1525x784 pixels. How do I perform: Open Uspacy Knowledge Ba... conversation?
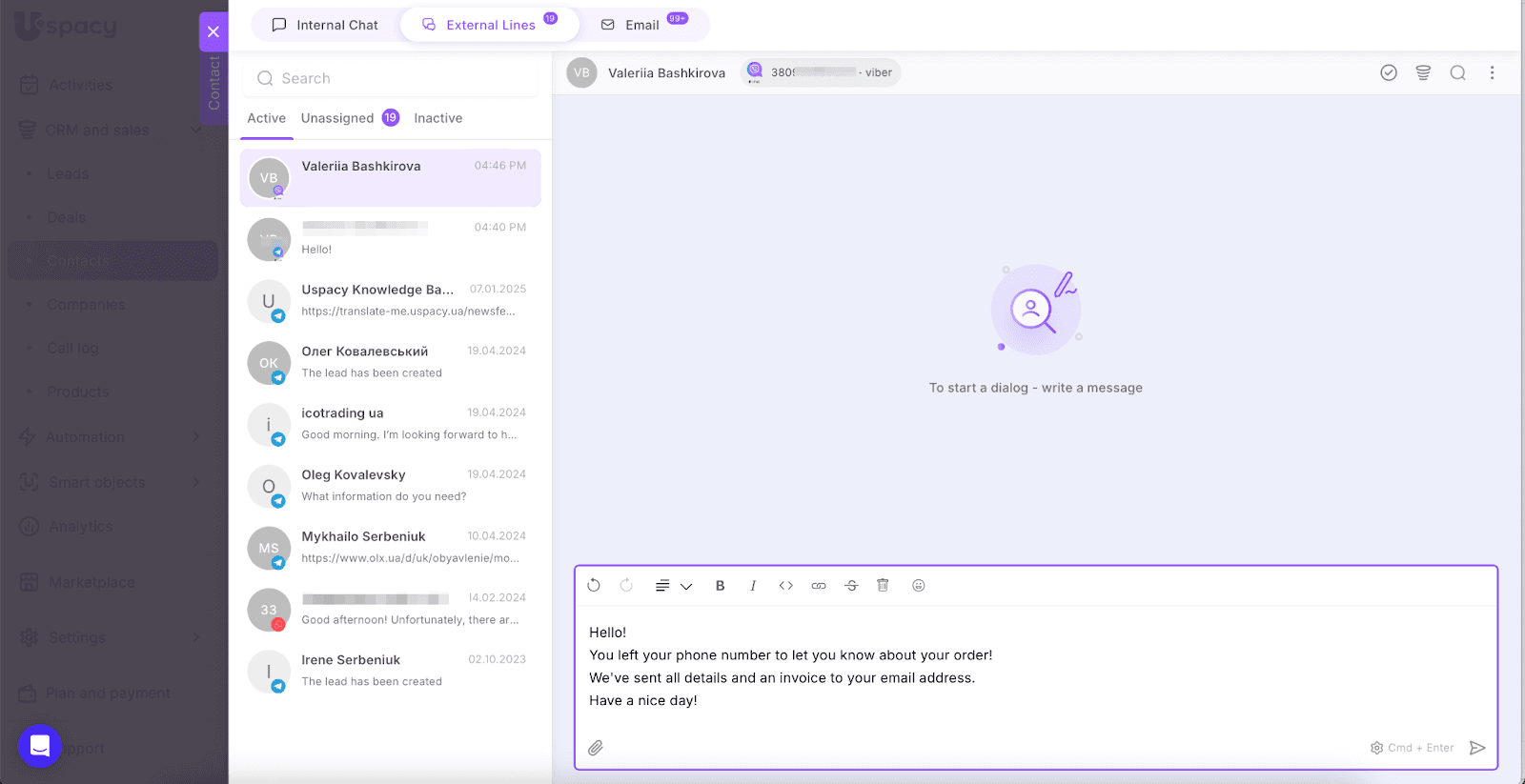coord(391,301)
